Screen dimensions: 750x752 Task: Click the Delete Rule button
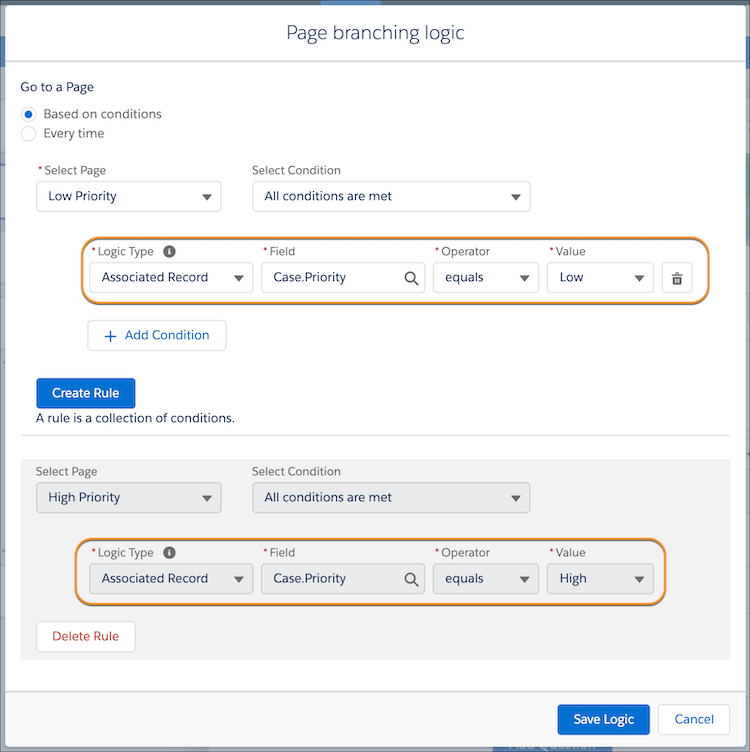(85, 637)
